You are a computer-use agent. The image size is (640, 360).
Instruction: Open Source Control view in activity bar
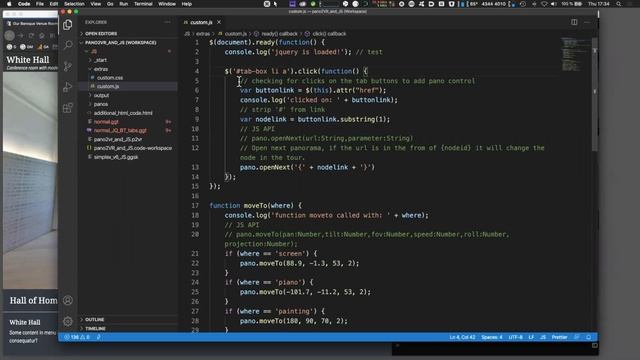click(x=68, y=66)
